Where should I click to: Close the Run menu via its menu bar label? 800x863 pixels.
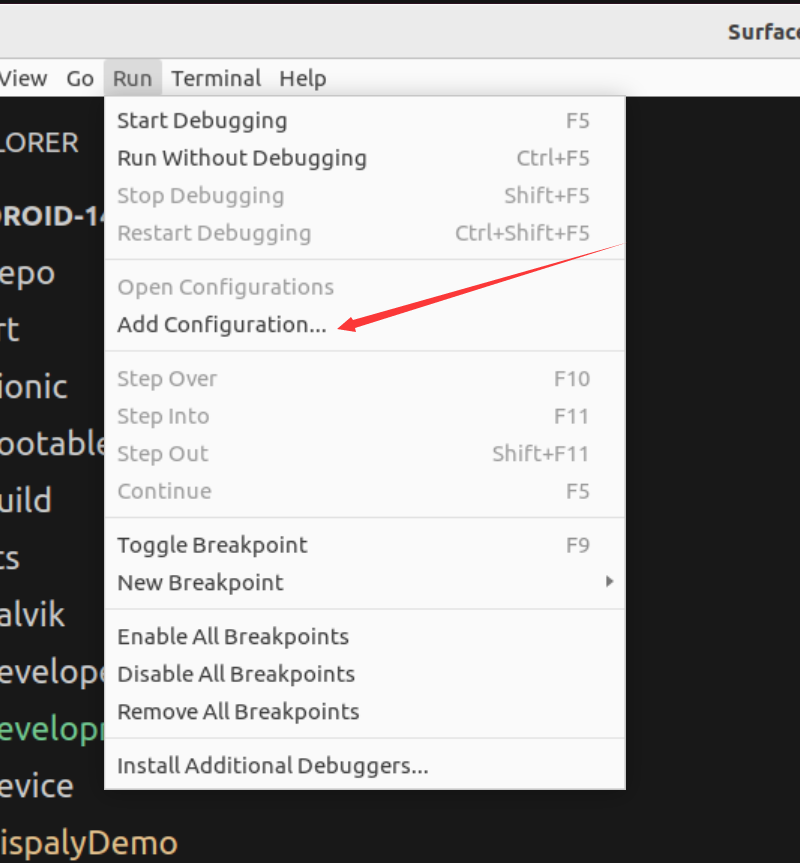132,78
